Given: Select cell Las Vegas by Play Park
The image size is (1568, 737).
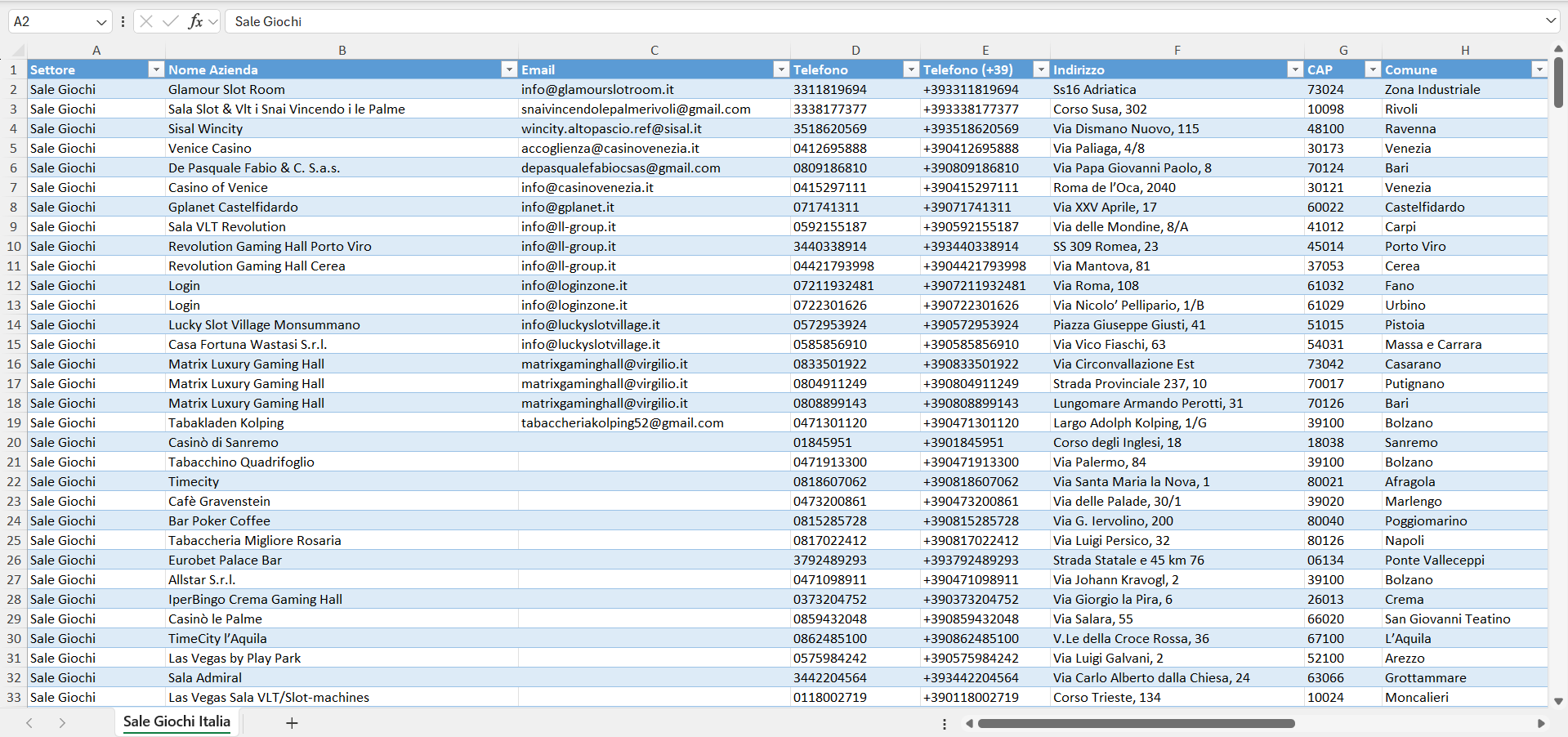Looking at the screenshot, I should coord(342,658).
